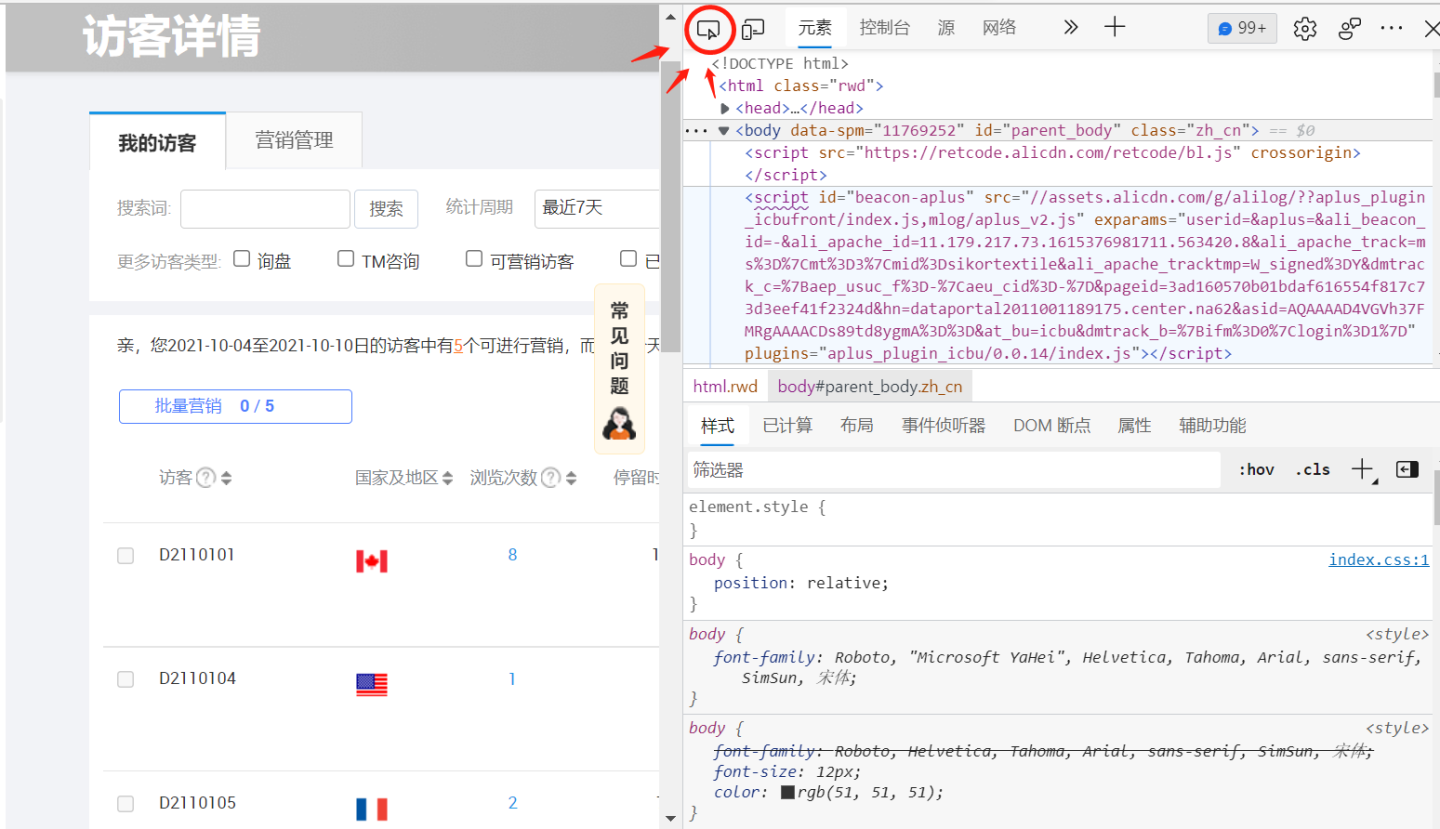1440x829 pixels.
Task: Select the 我的访客 page tab
Action: point(157,142)
